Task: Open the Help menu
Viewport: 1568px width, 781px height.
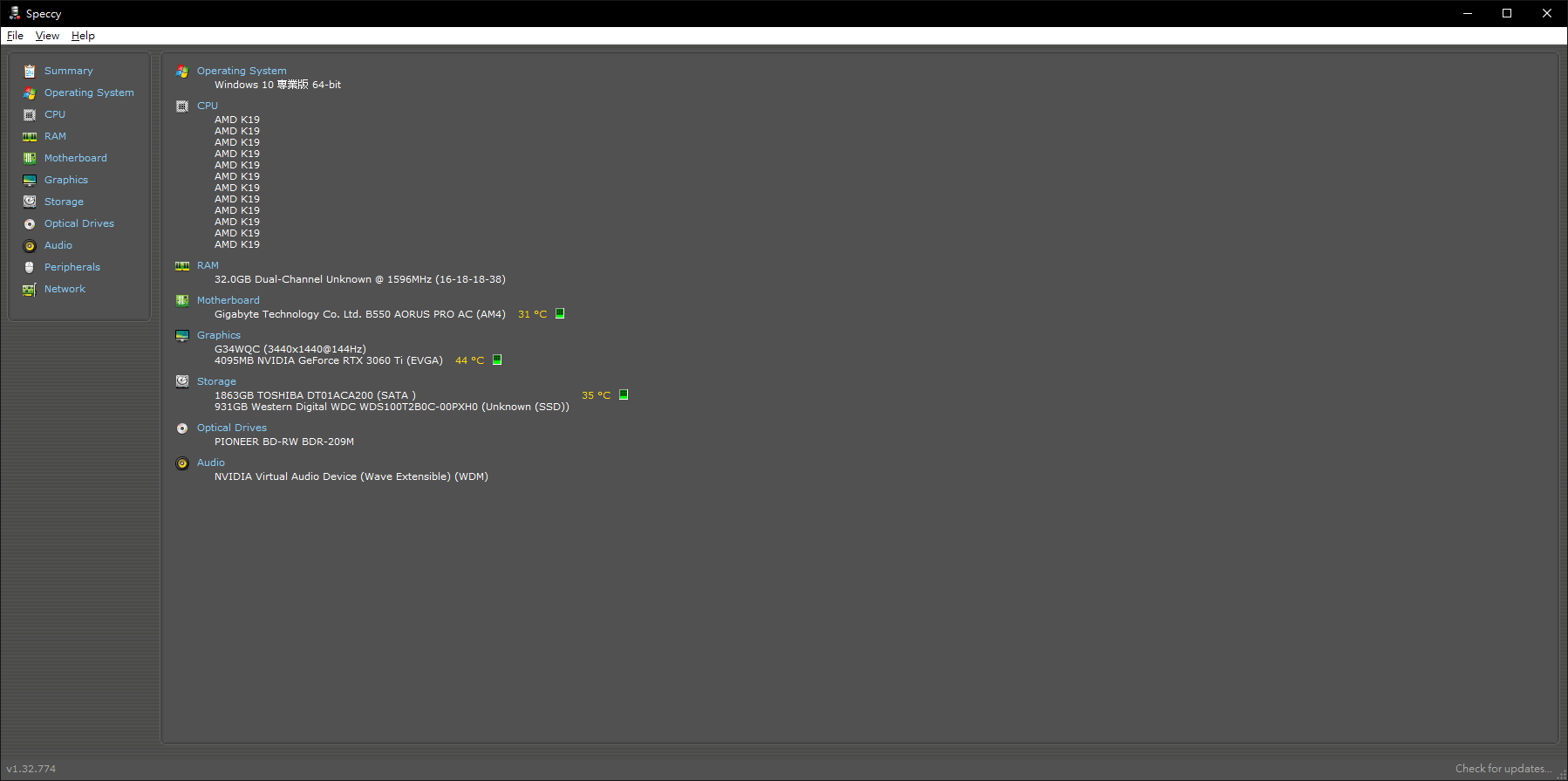Action: [x=83, y=36]
